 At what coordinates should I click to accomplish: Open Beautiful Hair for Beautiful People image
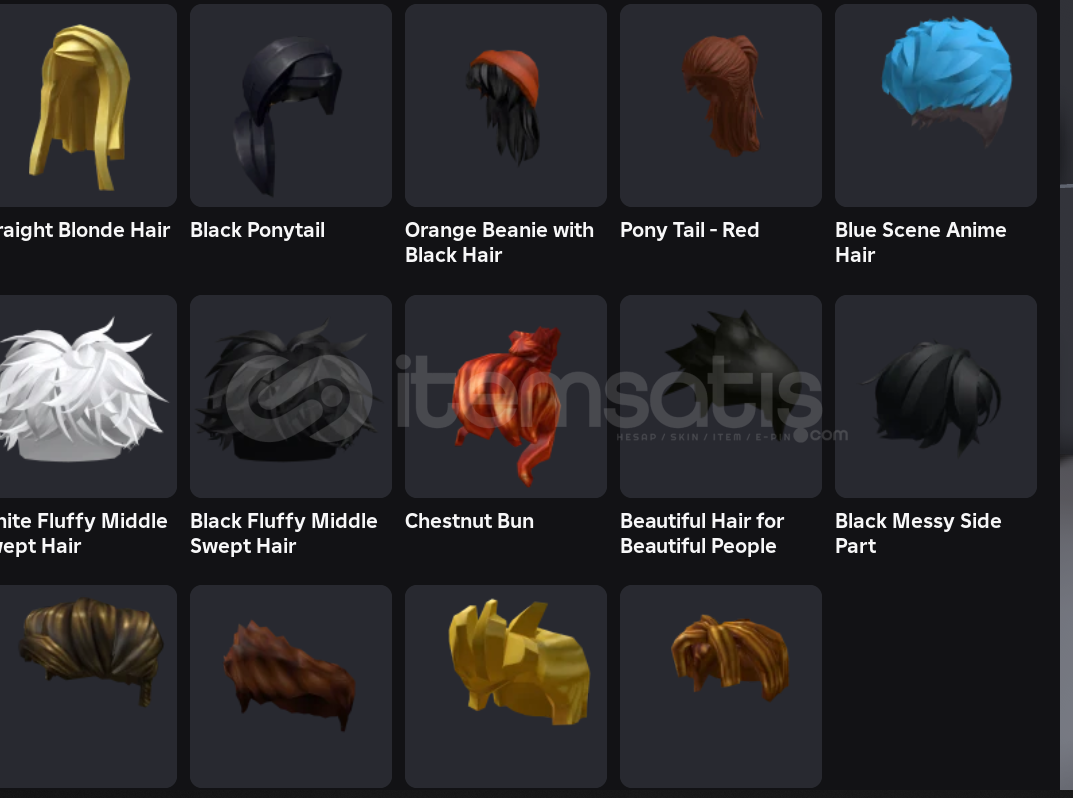(721, 396)
